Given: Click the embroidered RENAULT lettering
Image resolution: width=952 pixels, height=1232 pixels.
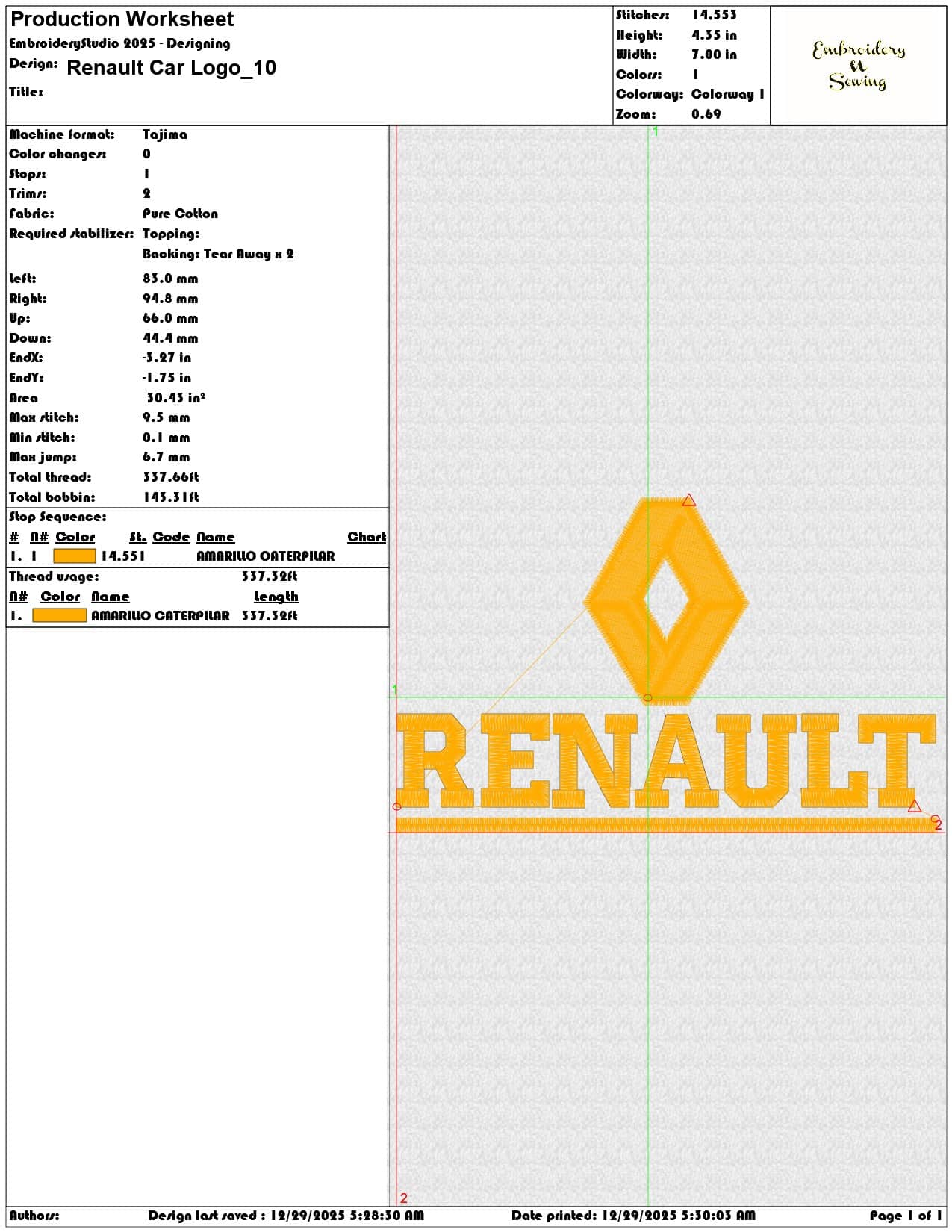Looking at the screenshot, I should click(666, 760).
